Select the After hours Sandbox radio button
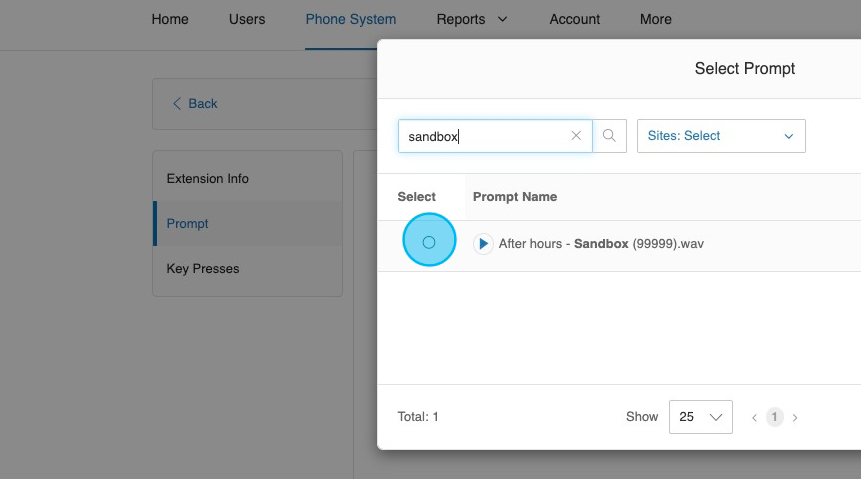This screenshot has height=479, width=861. (429, 242)
